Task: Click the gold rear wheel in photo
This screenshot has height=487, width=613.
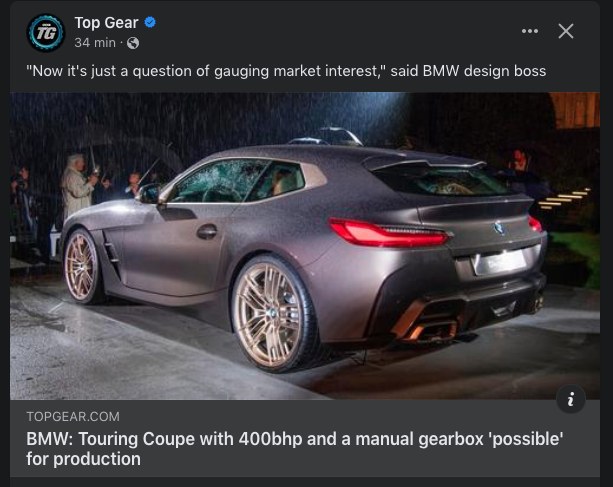Action: 271,315
